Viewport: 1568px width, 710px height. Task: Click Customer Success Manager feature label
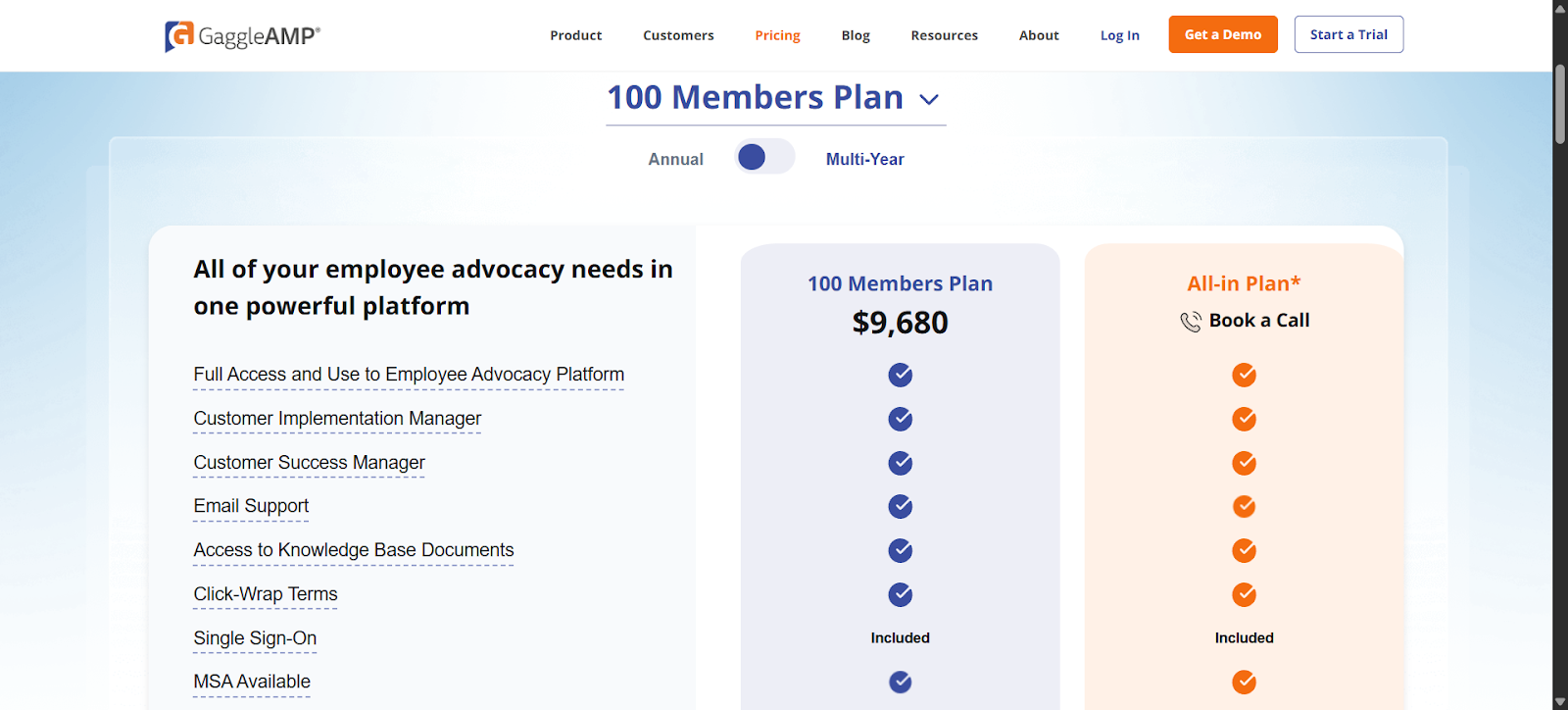pos(309,463)
